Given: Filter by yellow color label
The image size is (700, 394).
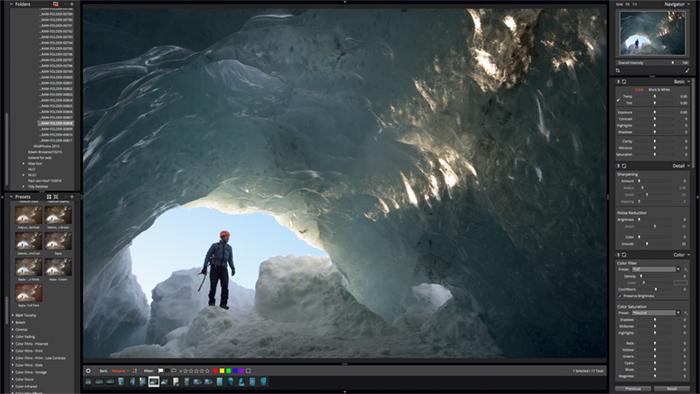Looking at the screenshot, I should (222, 371).
